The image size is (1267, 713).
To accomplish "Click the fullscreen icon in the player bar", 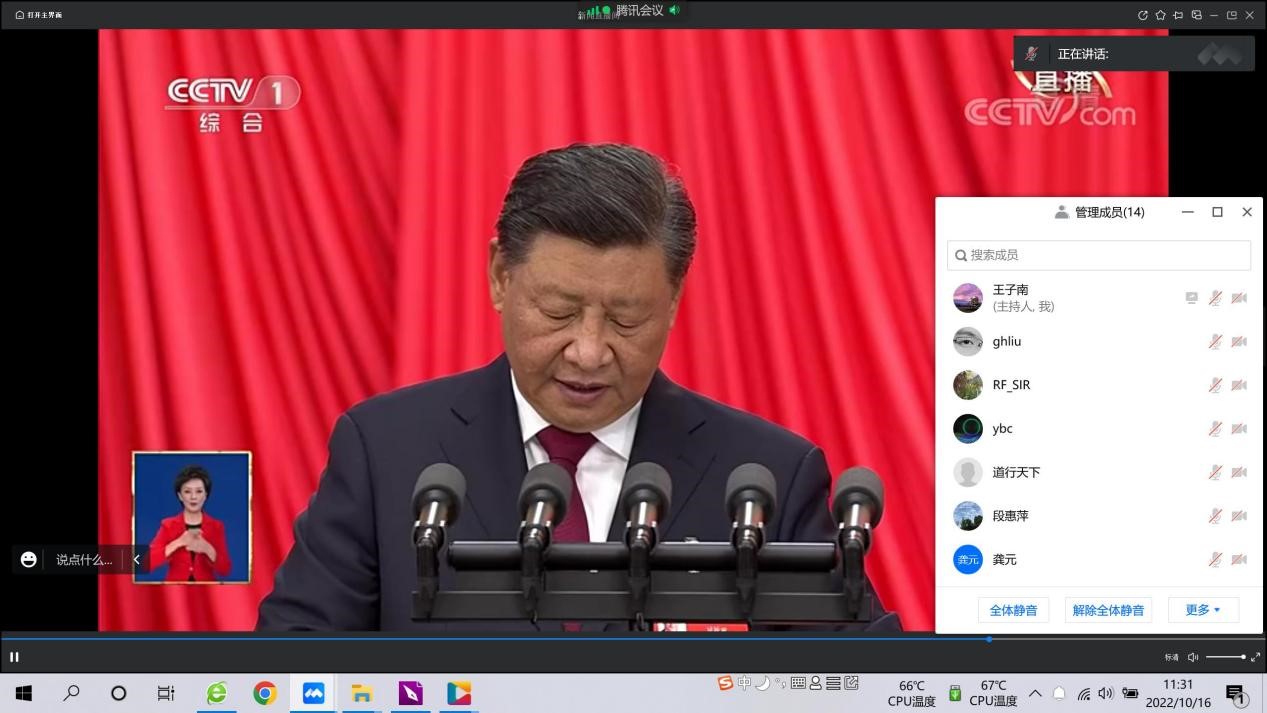I will [1255, 657].
